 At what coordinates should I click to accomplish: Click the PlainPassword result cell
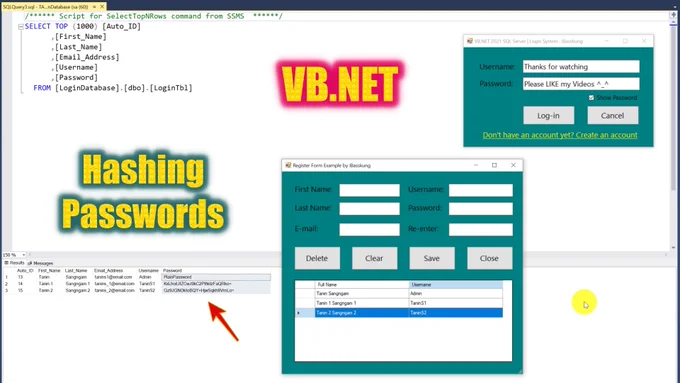[216, 277]
